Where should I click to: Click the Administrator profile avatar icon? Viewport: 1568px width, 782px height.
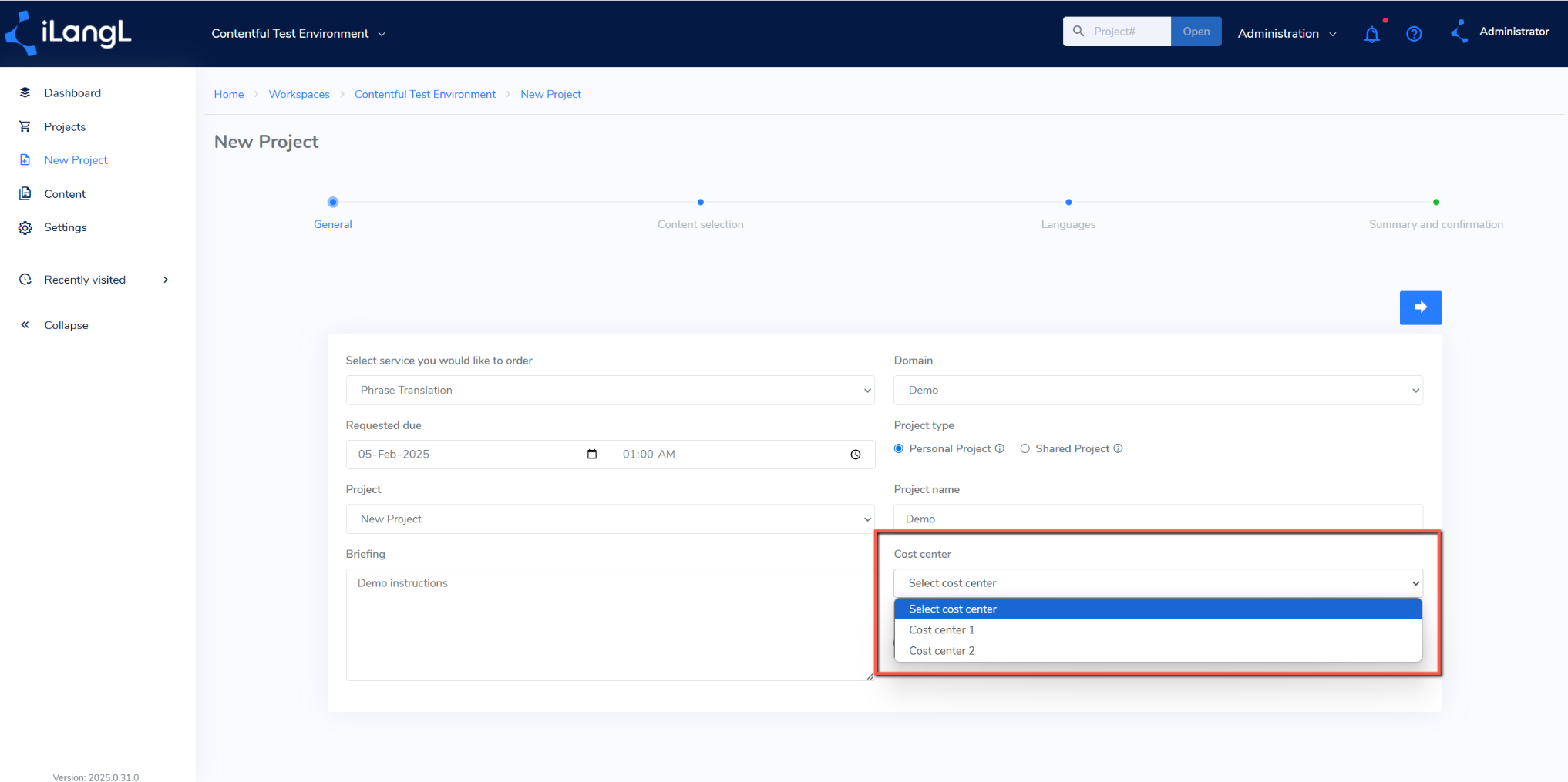point(1459,32)
